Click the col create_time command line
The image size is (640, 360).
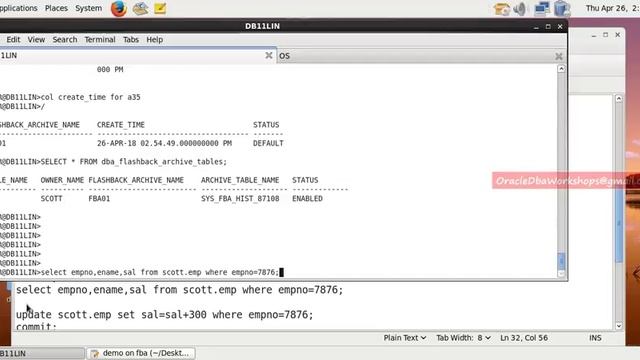tap(91, 97)
